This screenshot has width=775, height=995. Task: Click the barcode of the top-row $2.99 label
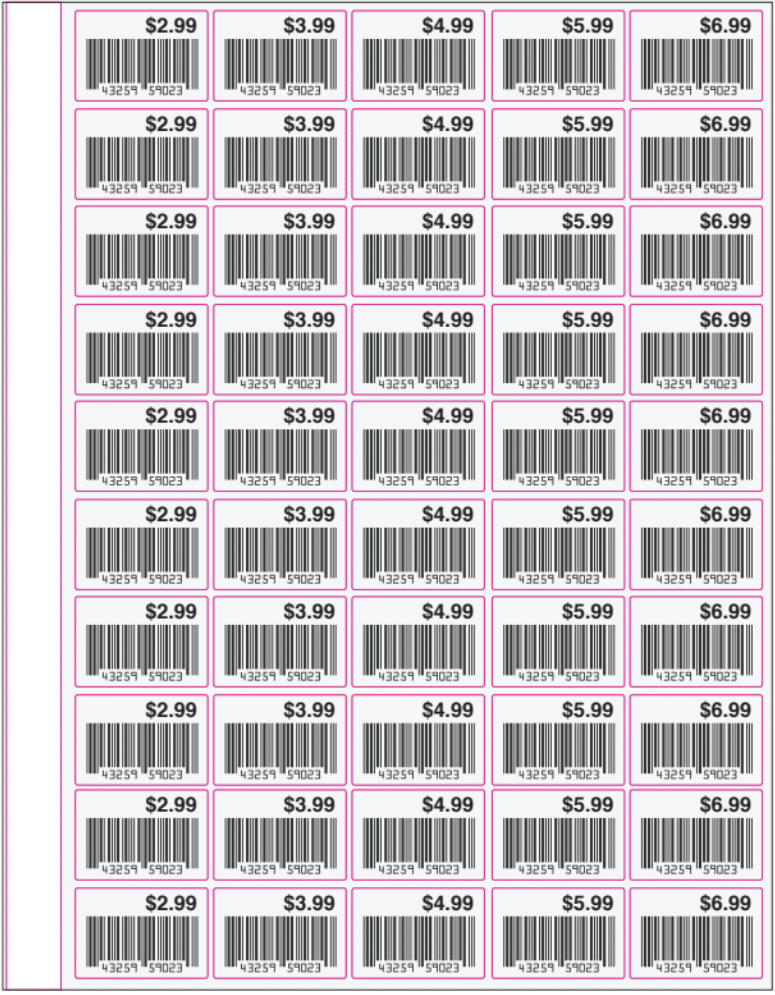[x=142, y=67]
